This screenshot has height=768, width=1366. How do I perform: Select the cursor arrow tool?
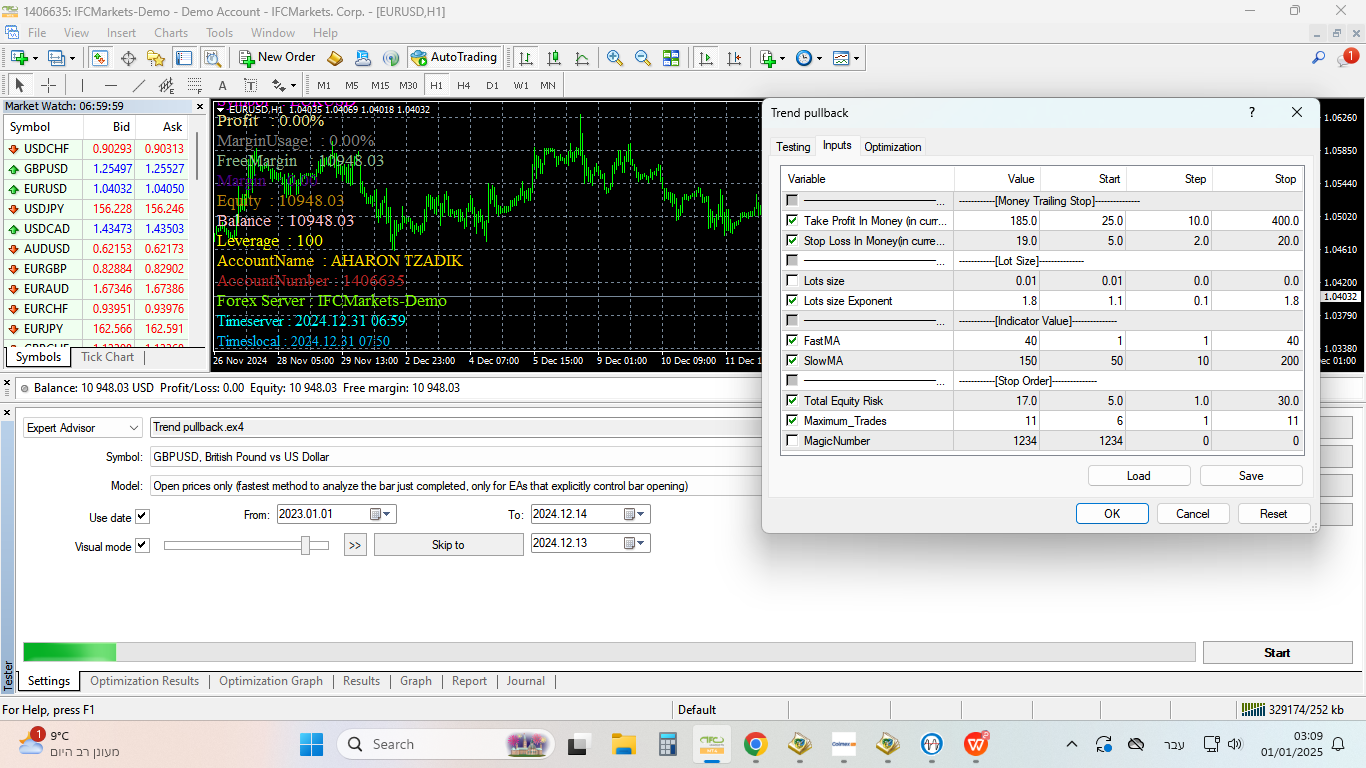(x=20, y=85)
